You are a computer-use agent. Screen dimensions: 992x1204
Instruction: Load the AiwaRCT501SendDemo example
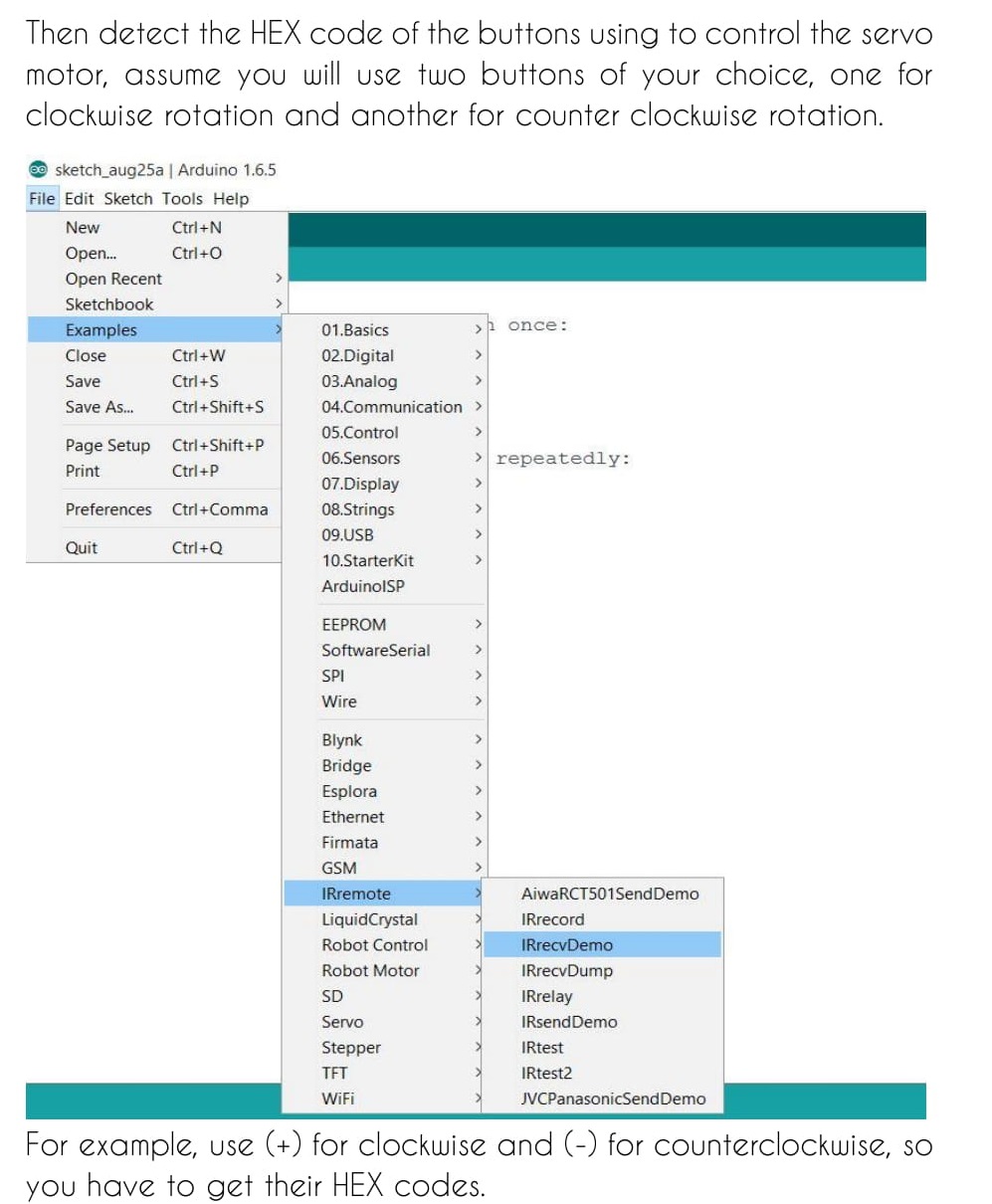[x=603, y=895]
